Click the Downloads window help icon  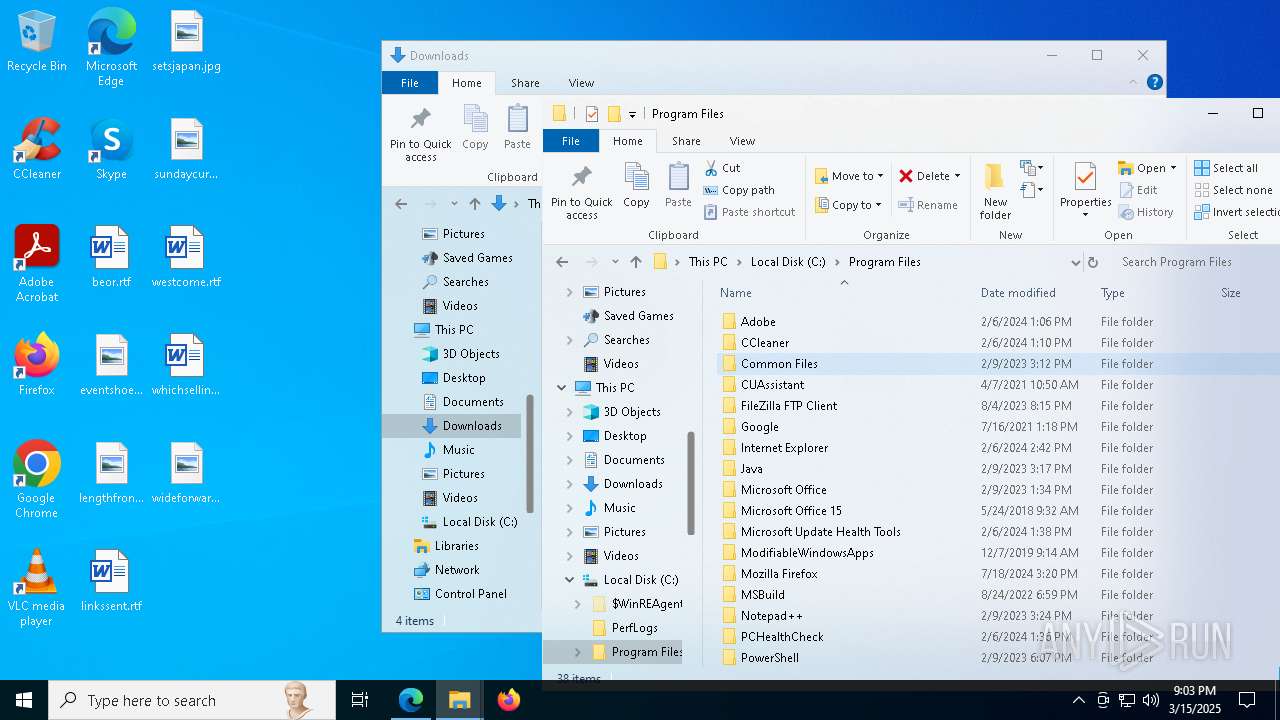(x=1154, y=83)
